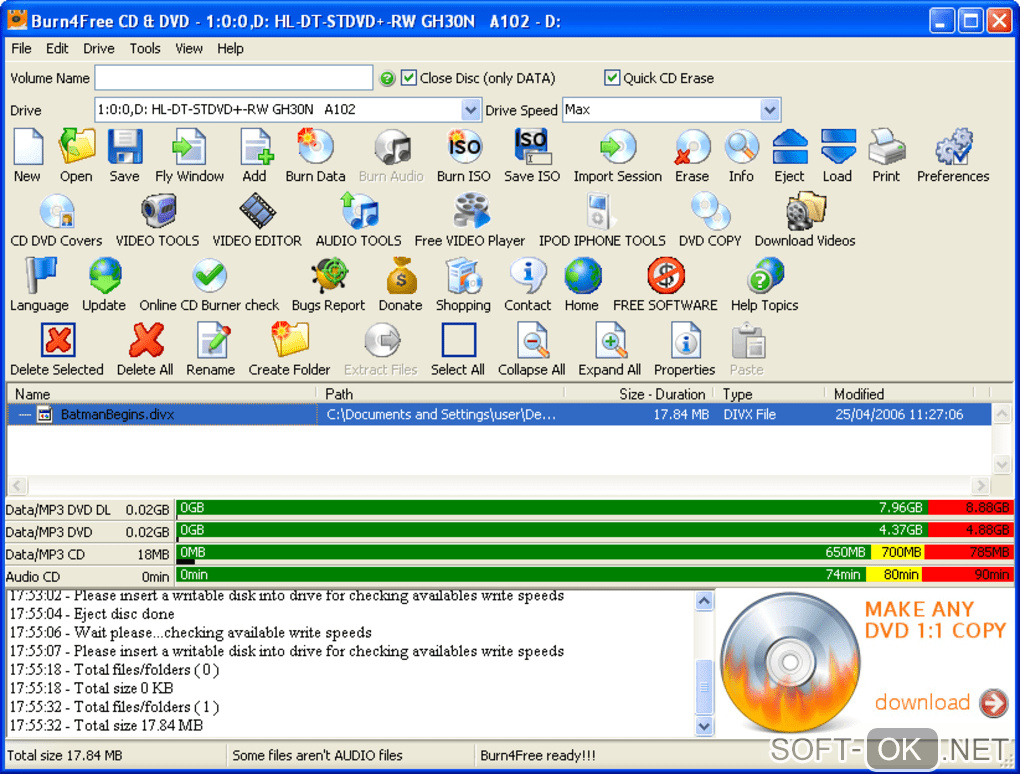The width and height of the screenshot is (1020, 774).
Task: Sort the file list by Modified column
Action: (858, 394)
